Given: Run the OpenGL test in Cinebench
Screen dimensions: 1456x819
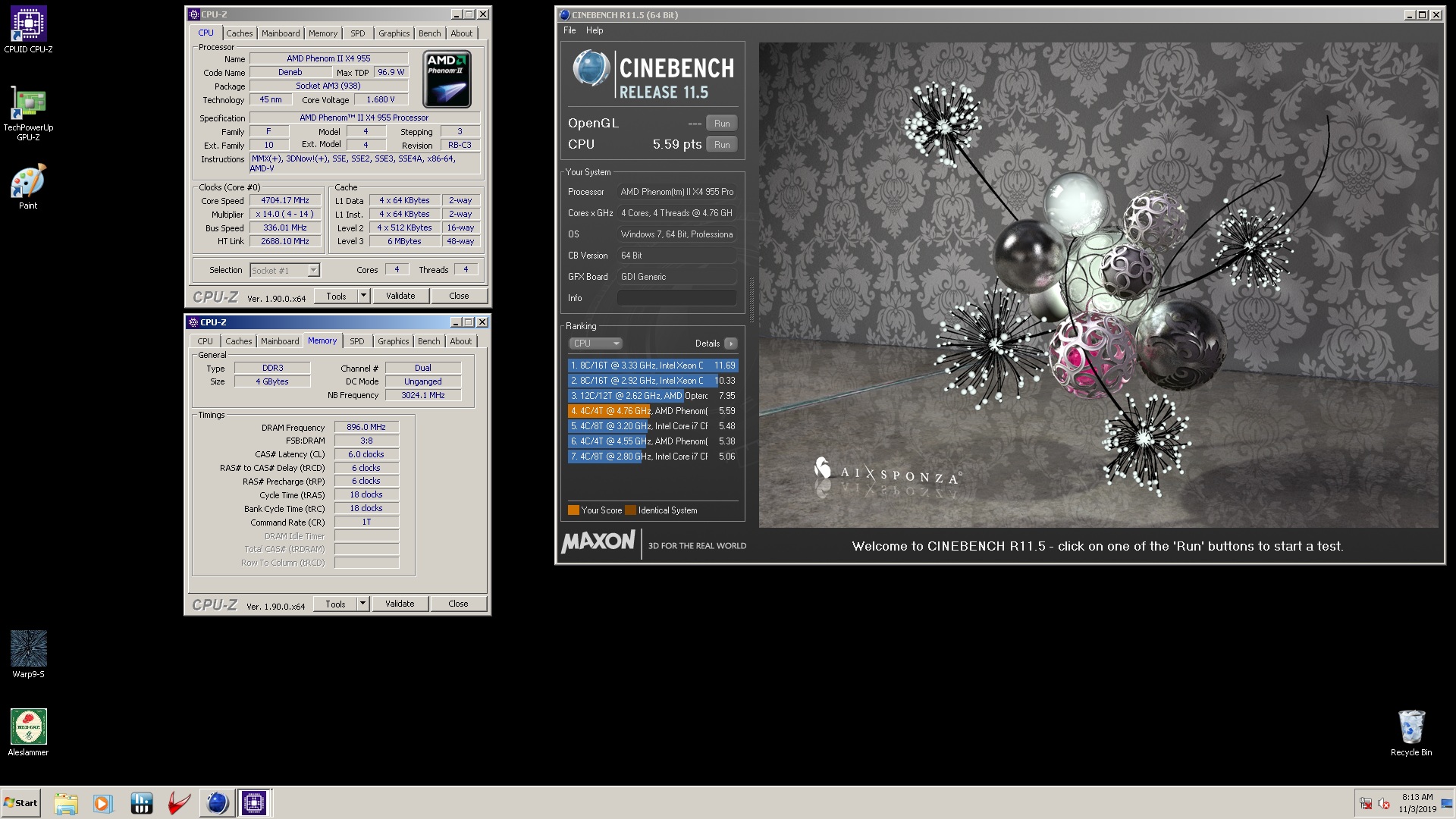Looking at the screenshot, I should [722, 123].
